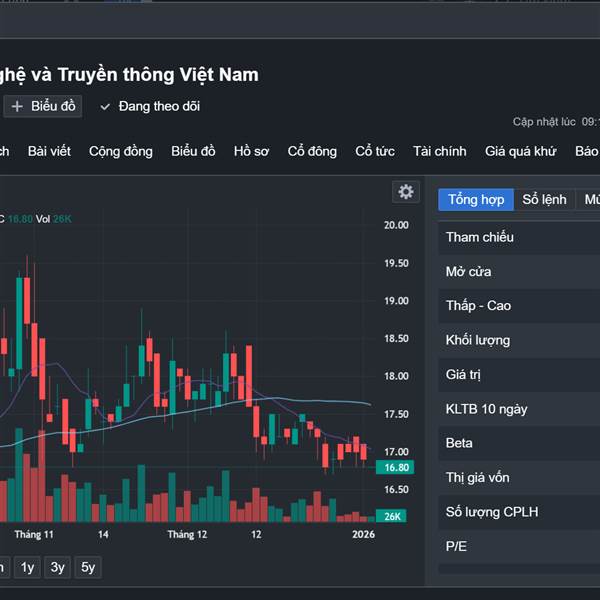Click the Cập nhật lúc timestamp text
Screen dimensions: 600x600
[556, 122]
